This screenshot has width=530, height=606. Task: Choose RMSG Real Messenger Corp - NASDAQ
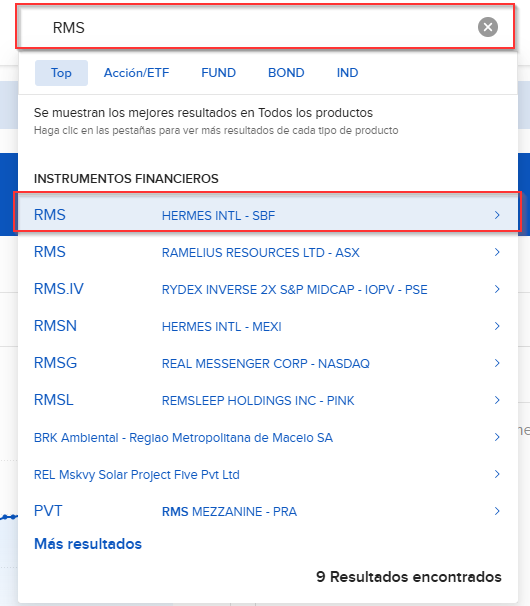(268, 363)
